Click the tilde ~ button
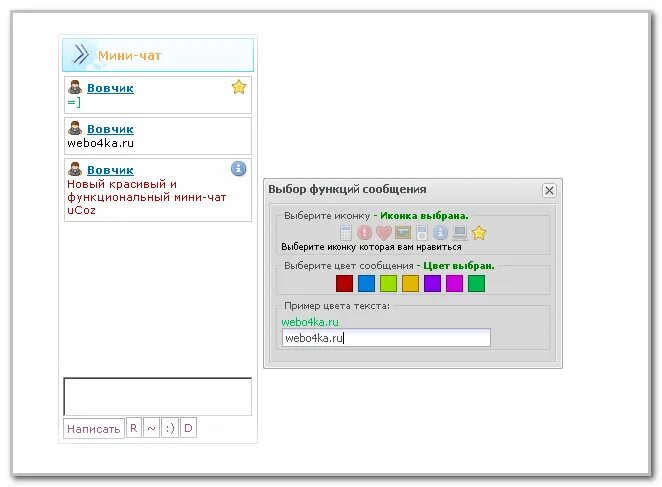 pos(151,428)
